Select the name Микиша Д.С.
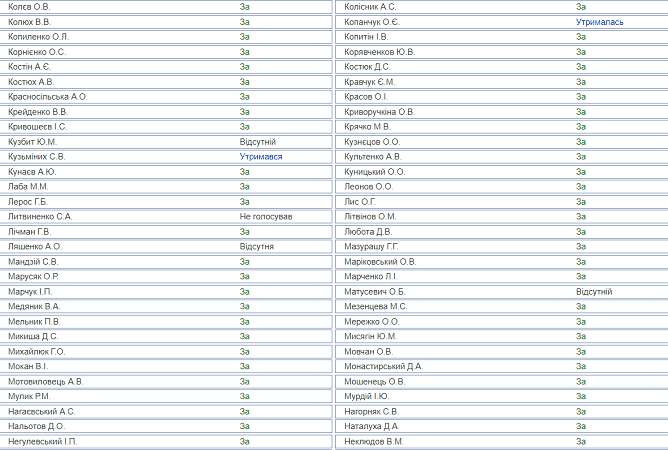This screenshot has height=450, width=668. (x=33, y=337)
